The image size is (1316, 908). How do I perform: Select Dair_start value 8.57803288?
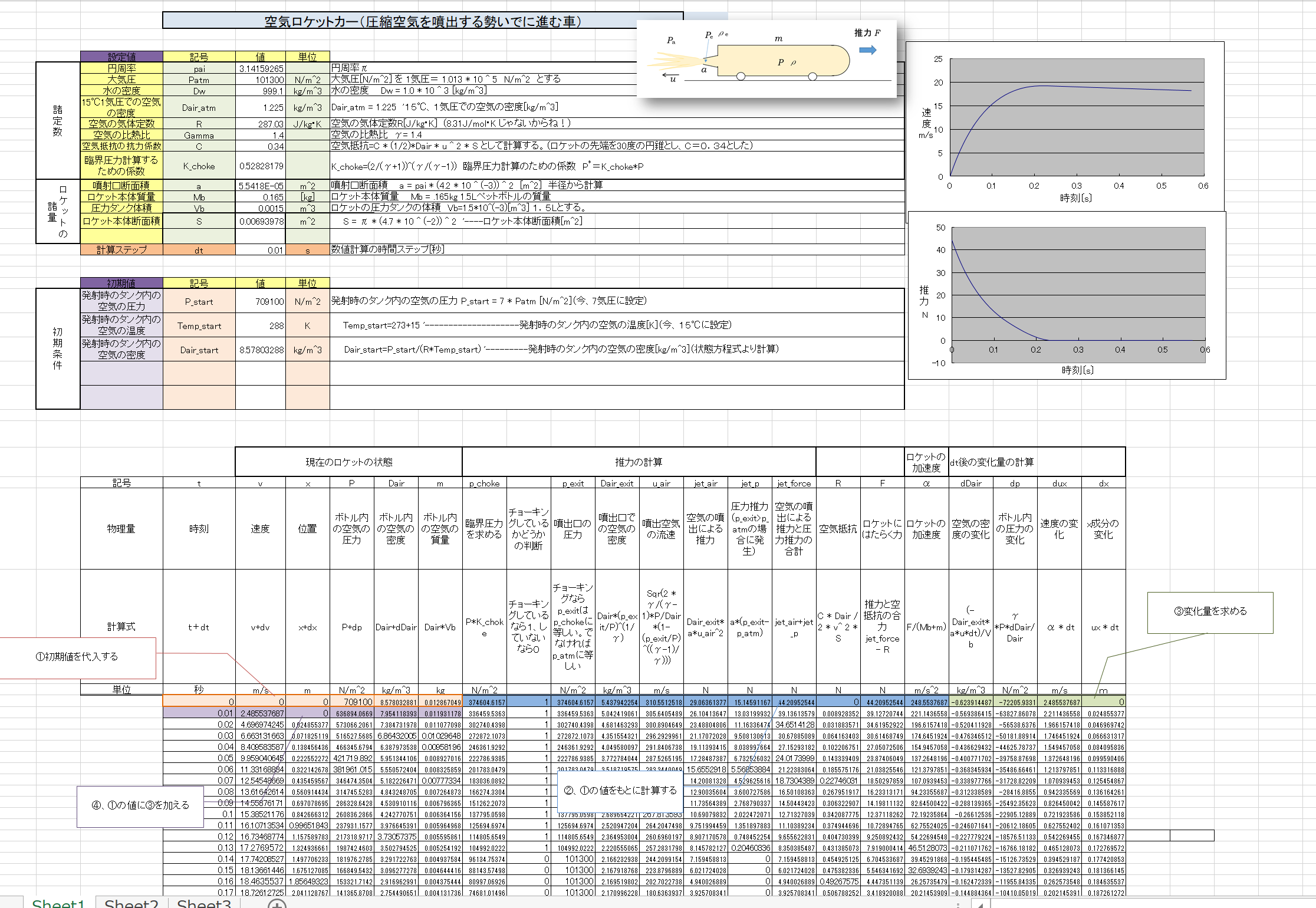click(x=261, y=350)
